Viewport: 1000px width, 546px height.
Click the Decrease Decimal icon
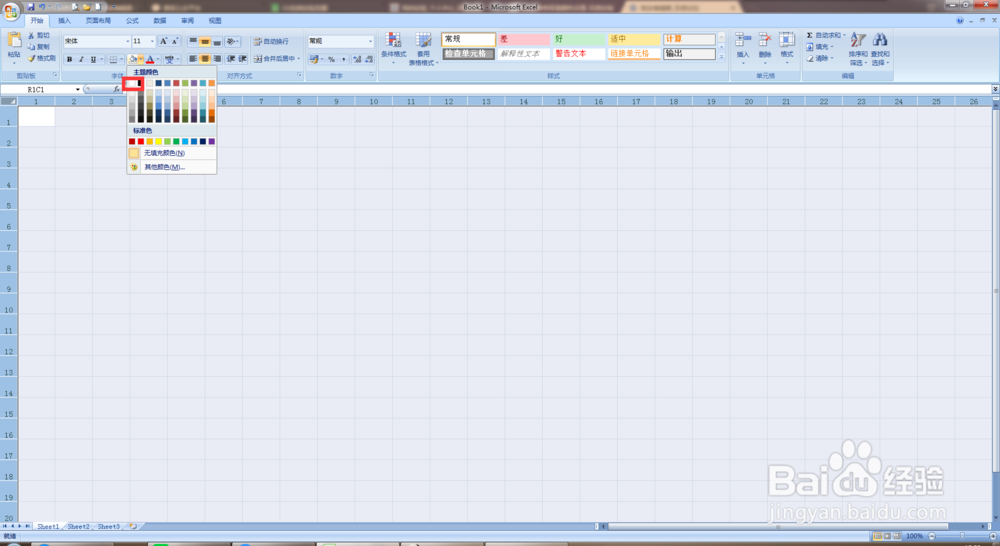[x=369, y=59]
